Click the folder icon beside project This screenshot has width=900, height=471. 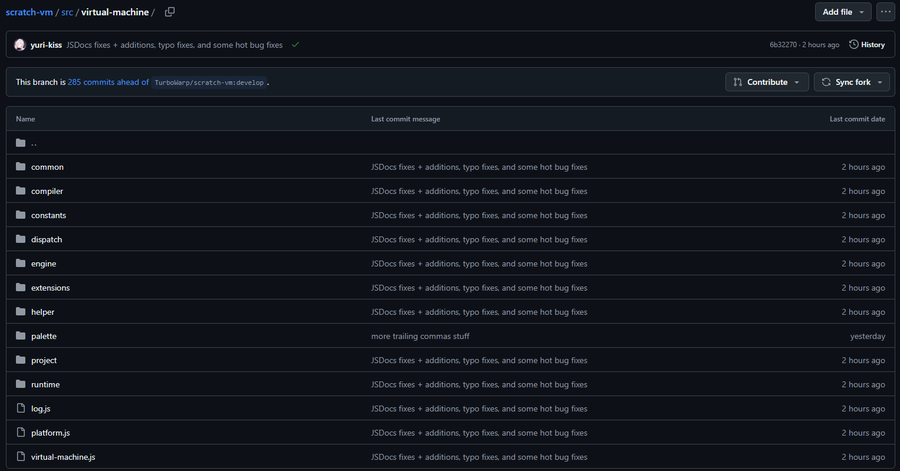tap(21, 360)
